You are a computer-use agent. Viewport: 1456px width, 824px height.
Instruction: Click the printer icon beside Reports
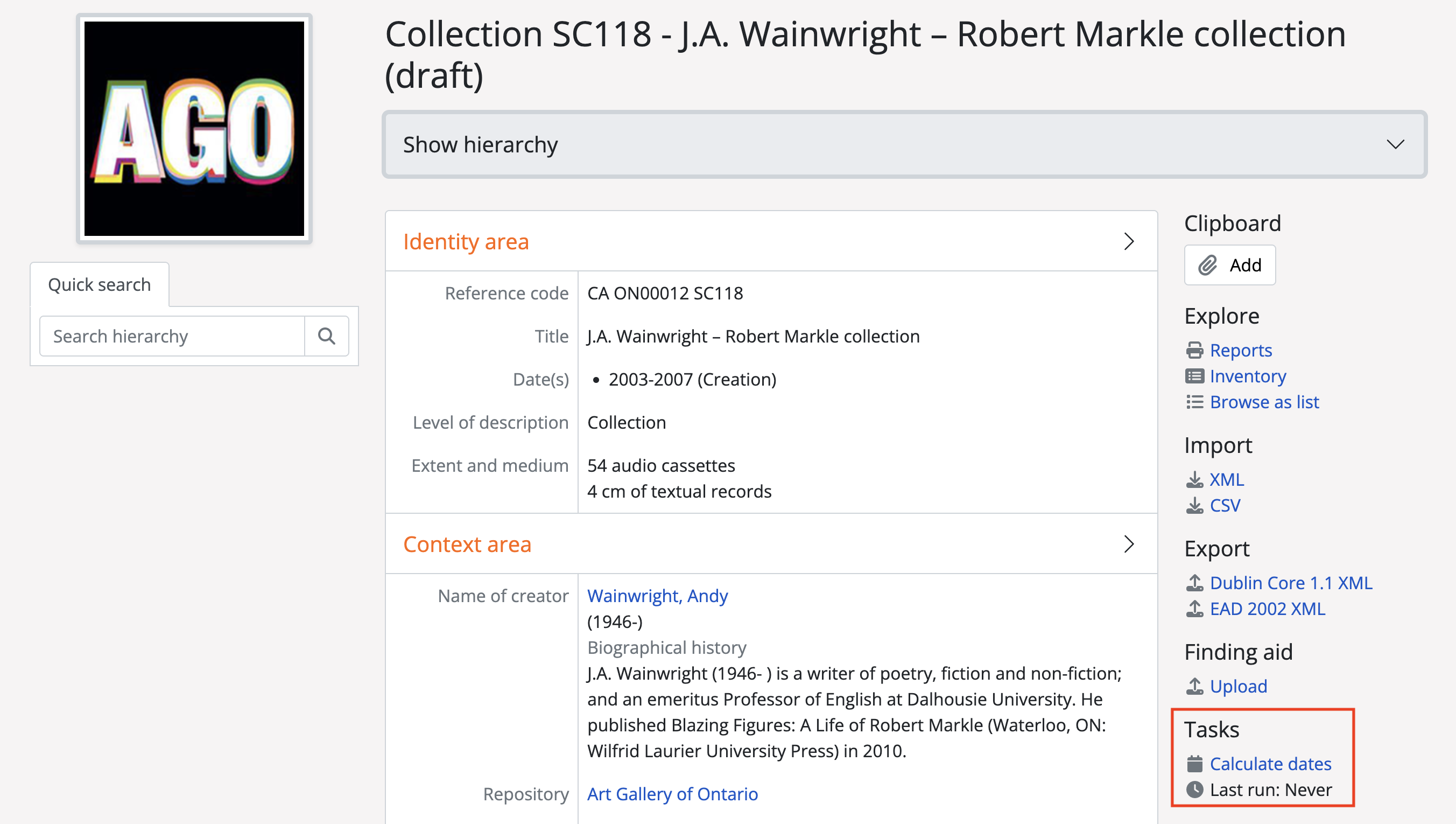coord(1194,350)
